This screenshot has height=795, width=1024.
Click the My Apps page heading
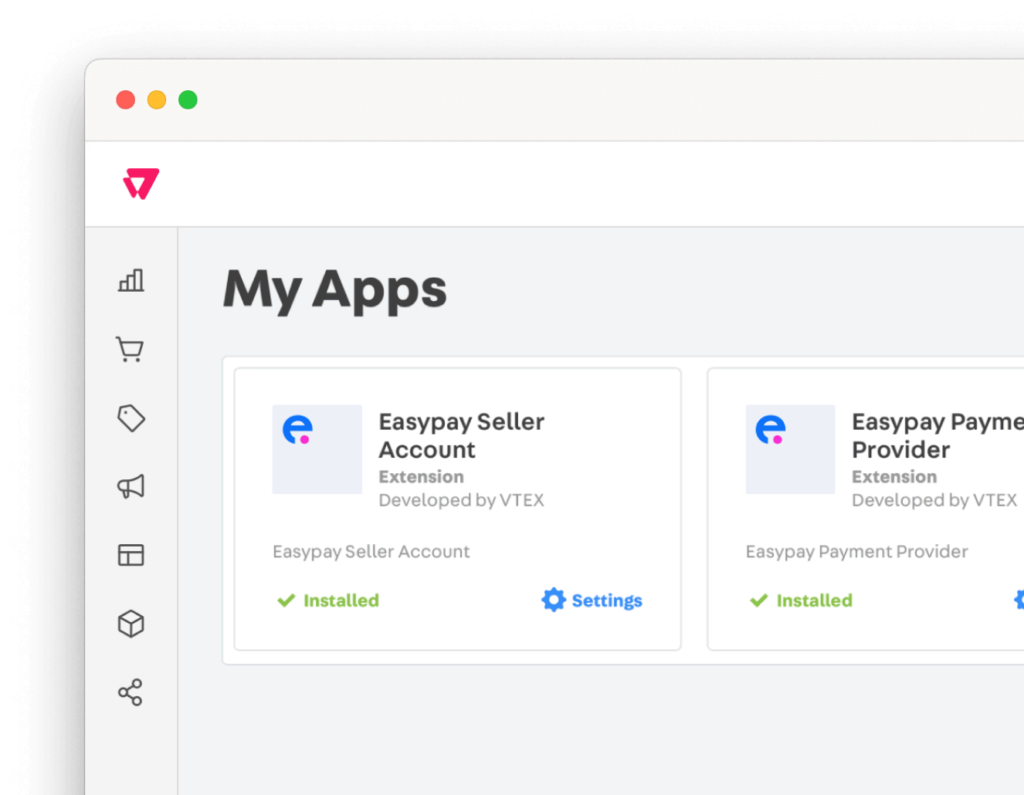(x=334, y=289)
